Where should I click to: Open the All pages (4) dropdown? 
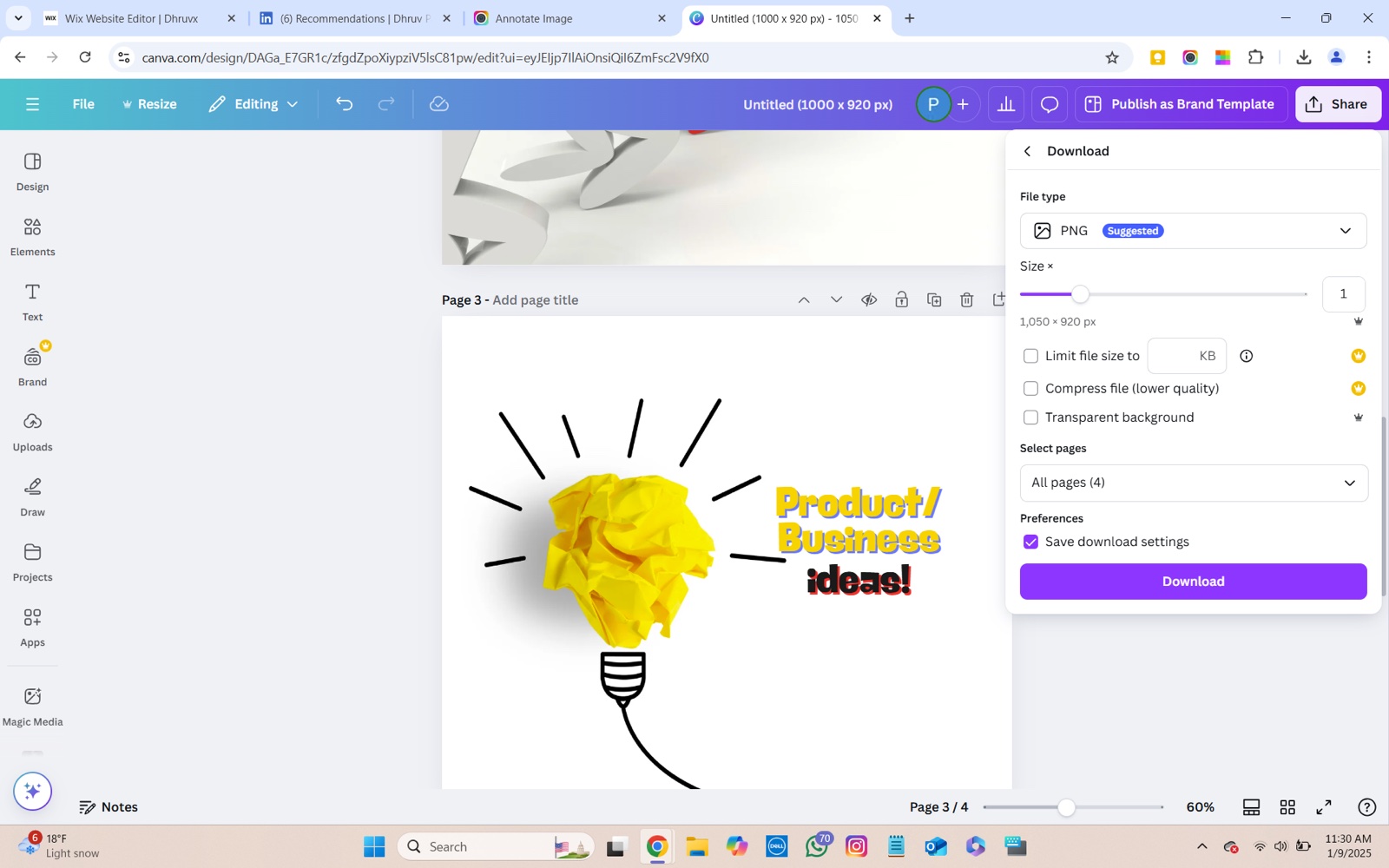coord(1194,483)
